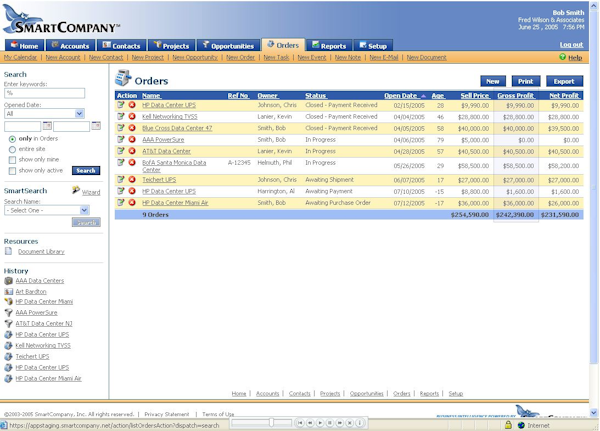Delete the HP Data Center UPS order owned by Harrington
The width and height of the screenshot is (600, 431).
pos(132,191)
